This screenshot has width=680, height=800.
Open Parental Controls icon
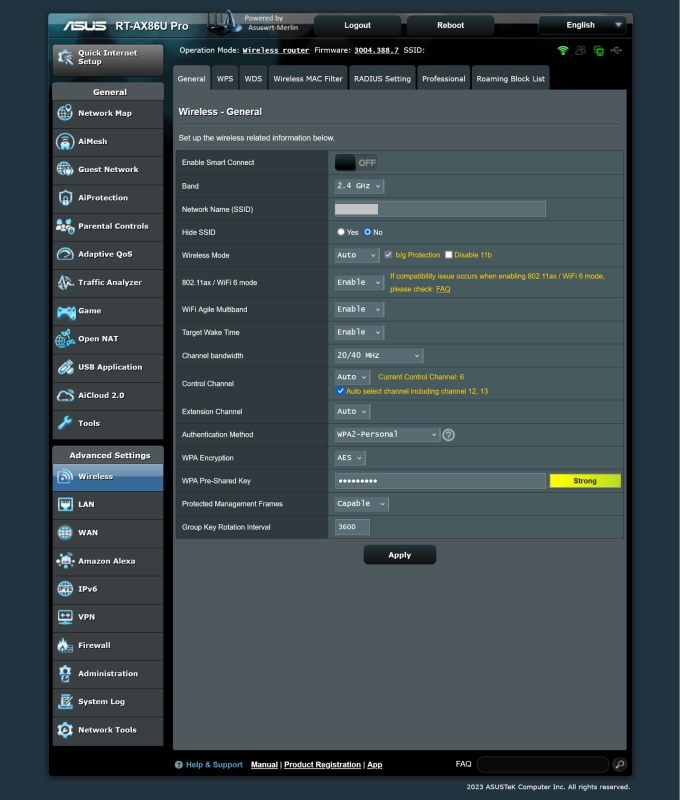pos(65,226)
